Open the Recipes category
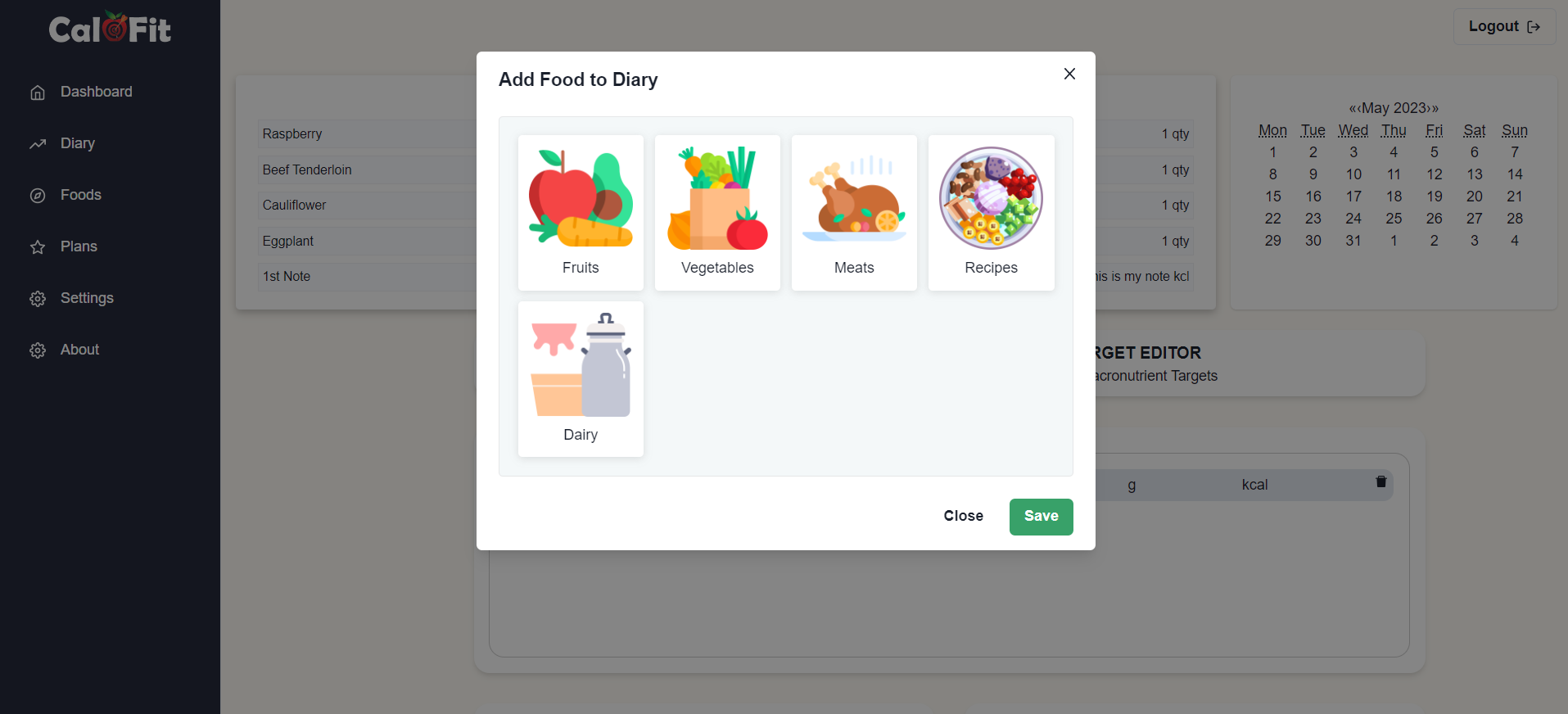Viewport: 1568px width, 714px height. click(991, 212)
